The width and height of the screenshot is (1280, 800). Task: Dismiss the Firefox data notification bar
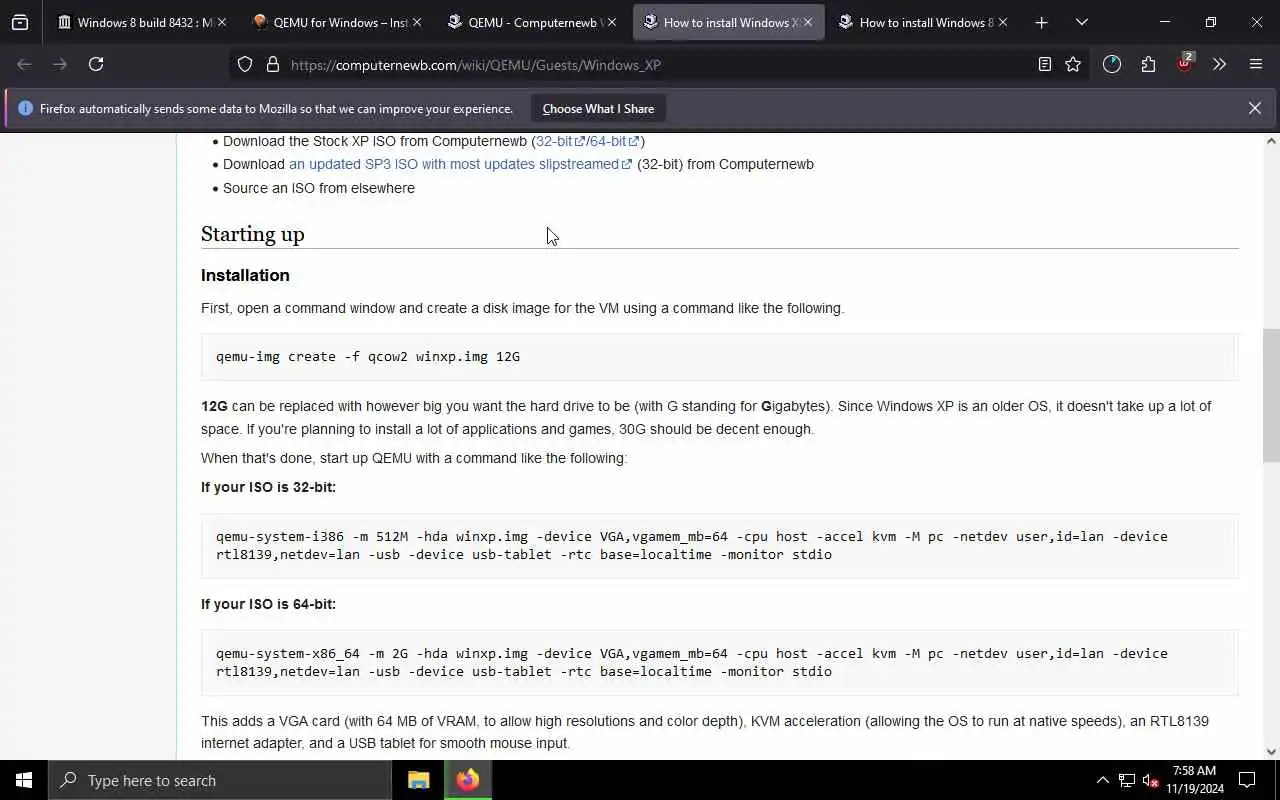click(1254, 108)
